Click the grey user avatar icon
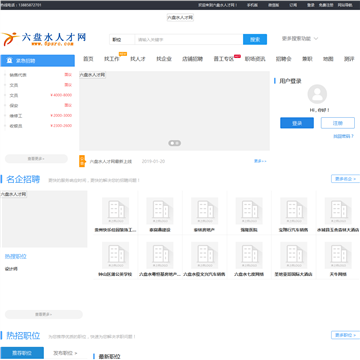The height and width of the screenshot is (360, 360). click(x=317, y=94)
